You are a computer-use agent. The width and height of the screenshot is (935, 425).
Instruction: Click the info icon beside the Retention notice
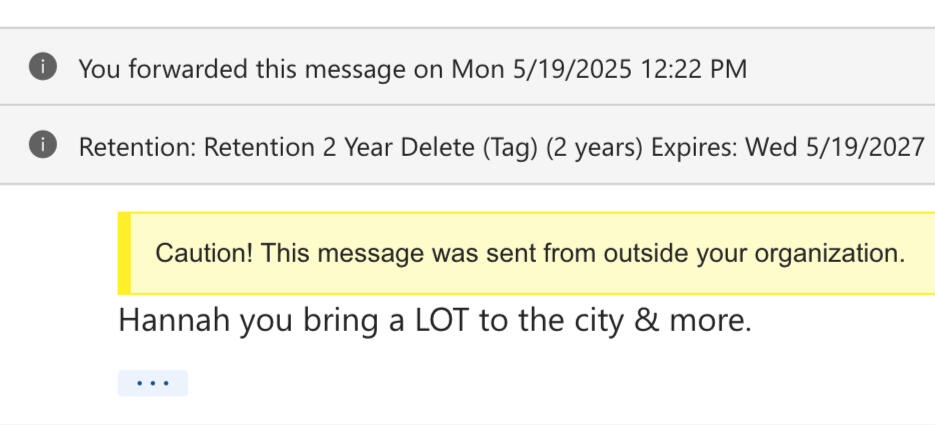click(x=42, y=147)
